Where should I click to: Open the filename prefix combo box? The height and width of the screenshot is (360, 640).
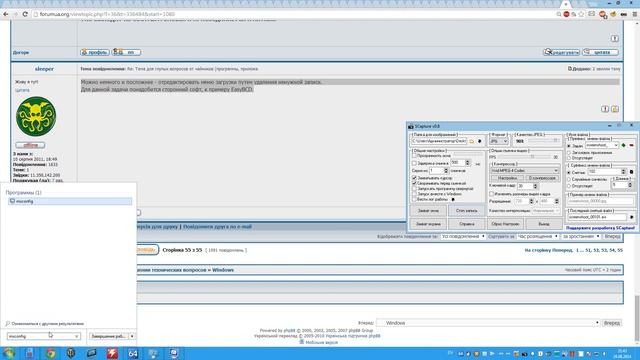click(602, 145)
